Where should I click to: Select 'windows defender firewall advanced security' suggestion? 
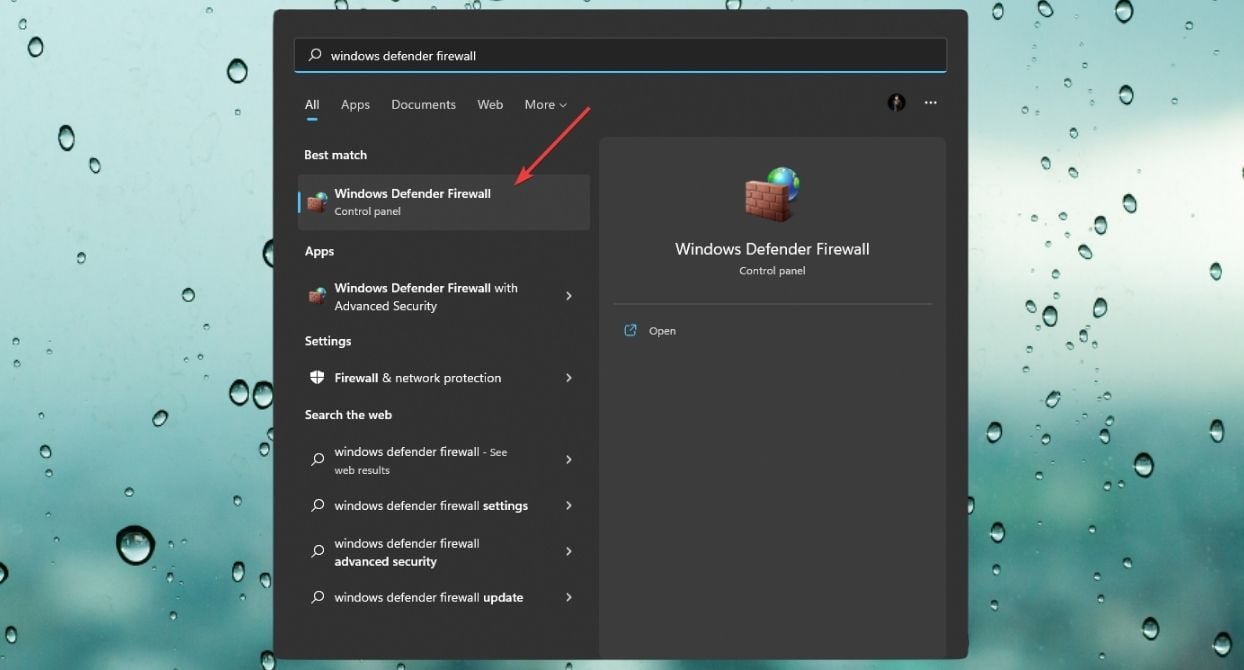click(x=444, y=552)
